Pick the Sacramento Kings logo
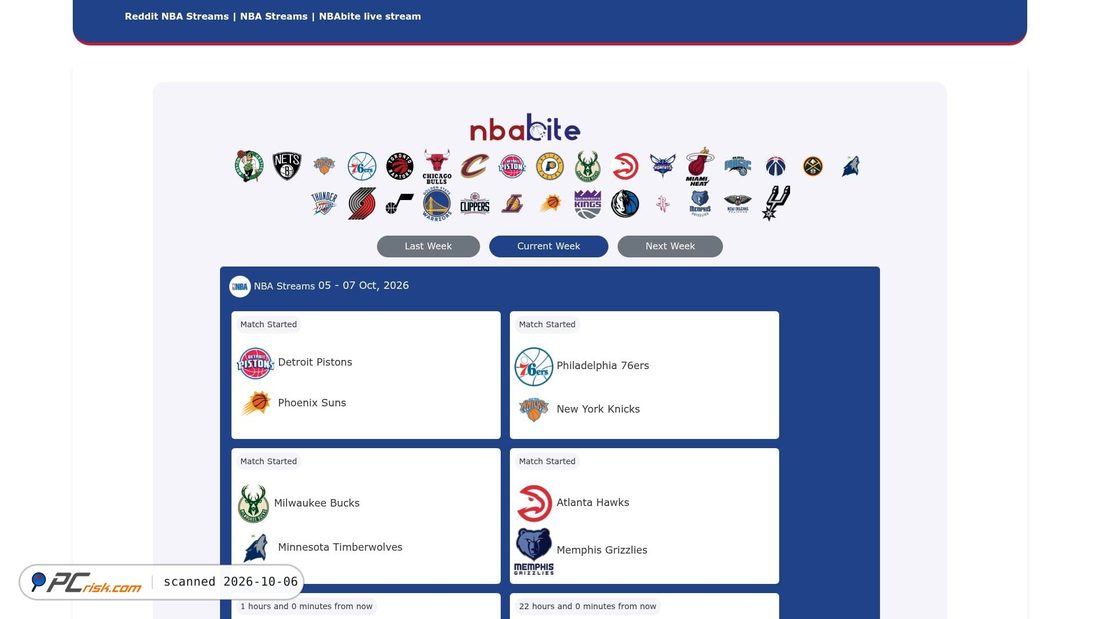This screenshot has width=1100, height=619. click(587, 204)
